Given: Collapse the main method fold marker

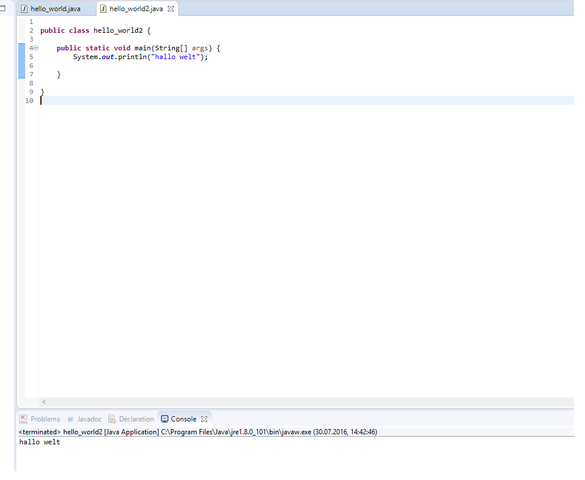Looking at the screenshot, I should pyautogui.click(x=36, y=48).
